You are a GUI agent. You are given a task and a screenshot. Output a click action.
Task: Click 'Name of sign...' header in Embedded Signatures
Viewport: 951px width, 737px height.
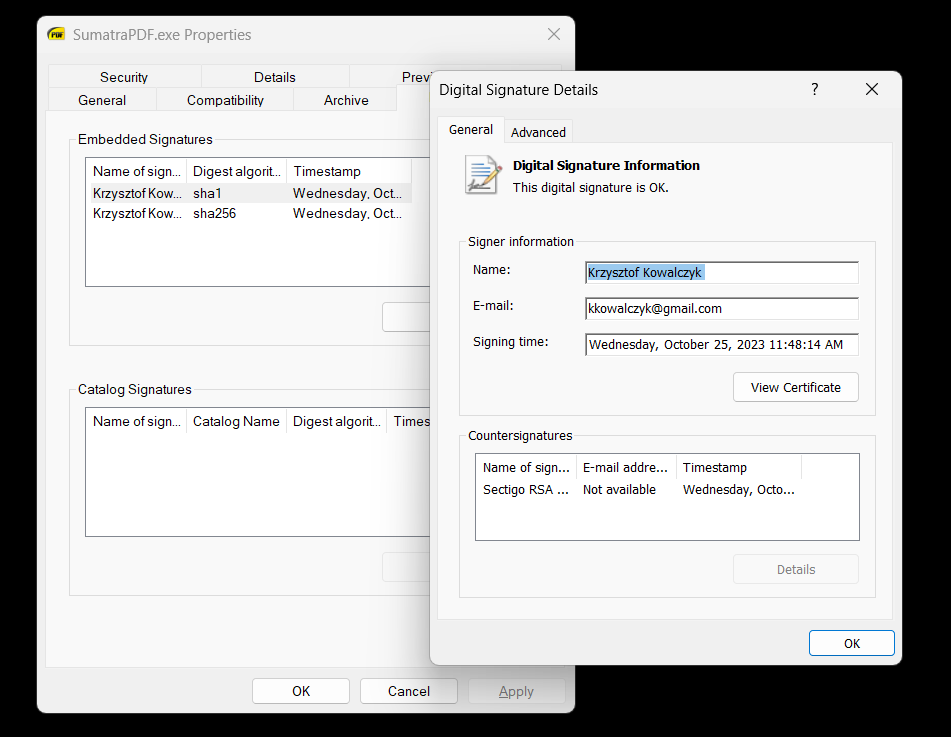pyautogui.click(x=136, y=171)
